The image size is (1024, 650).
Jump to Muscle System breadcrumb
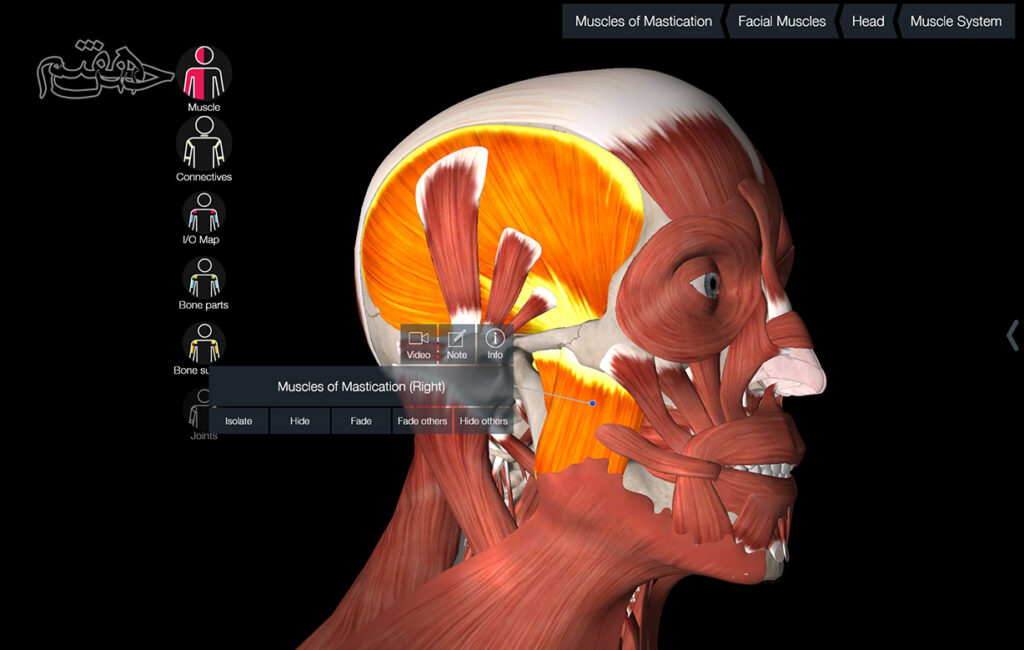coord(955,21)
